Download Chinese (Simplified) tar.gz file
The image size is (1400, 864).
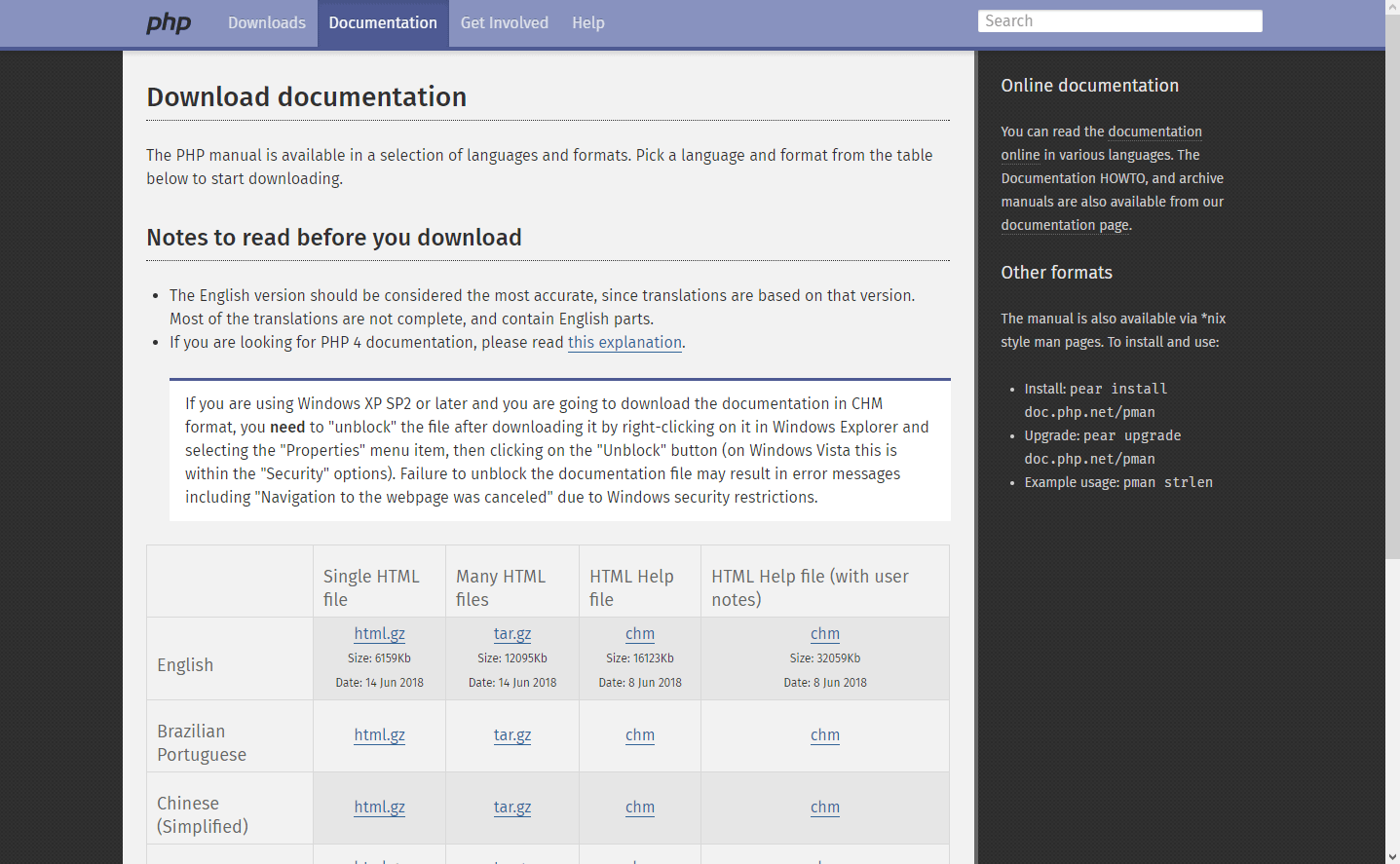pos(512,807)
